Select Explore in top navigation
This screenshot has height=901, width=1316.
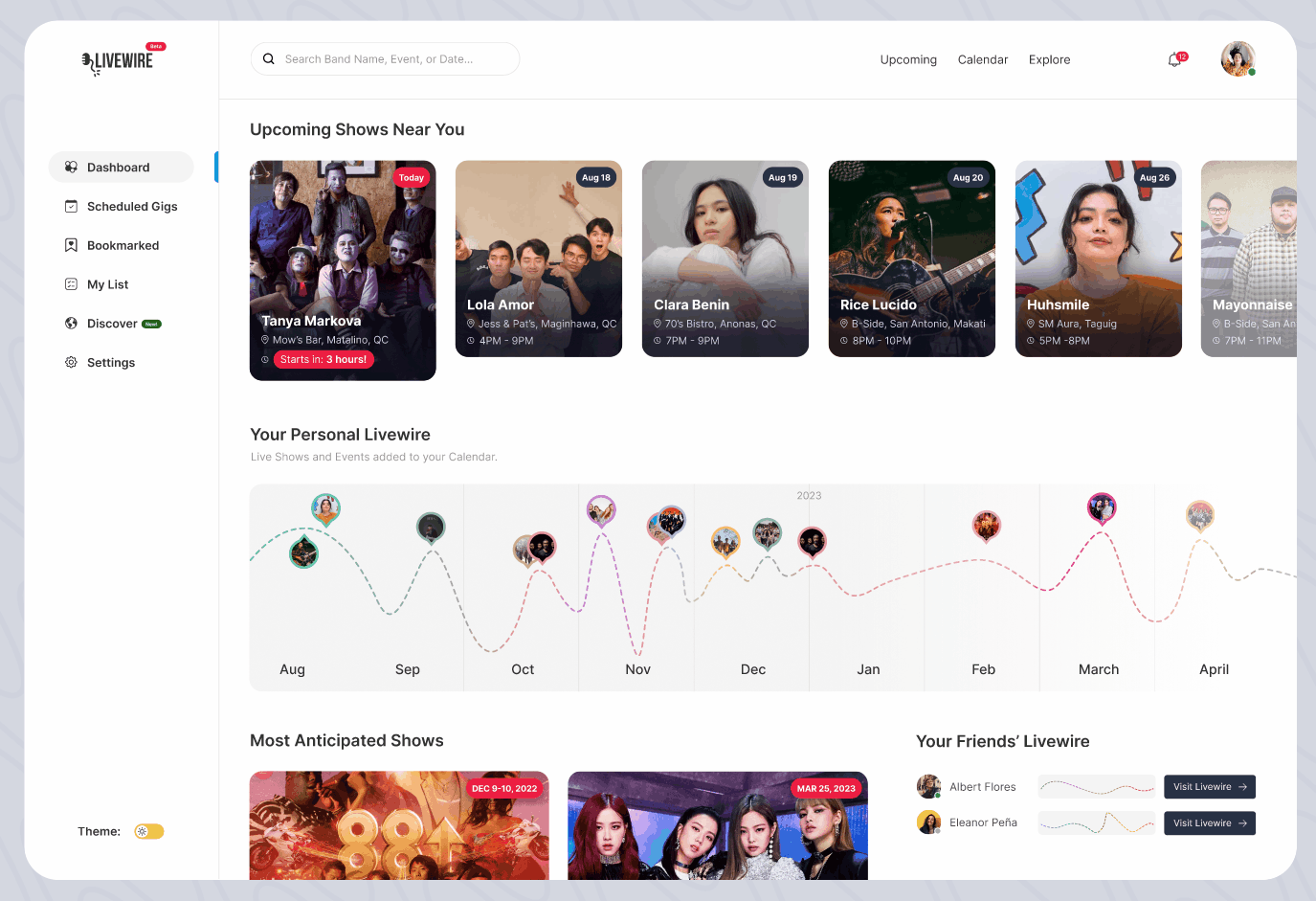tap(1049, 59)
